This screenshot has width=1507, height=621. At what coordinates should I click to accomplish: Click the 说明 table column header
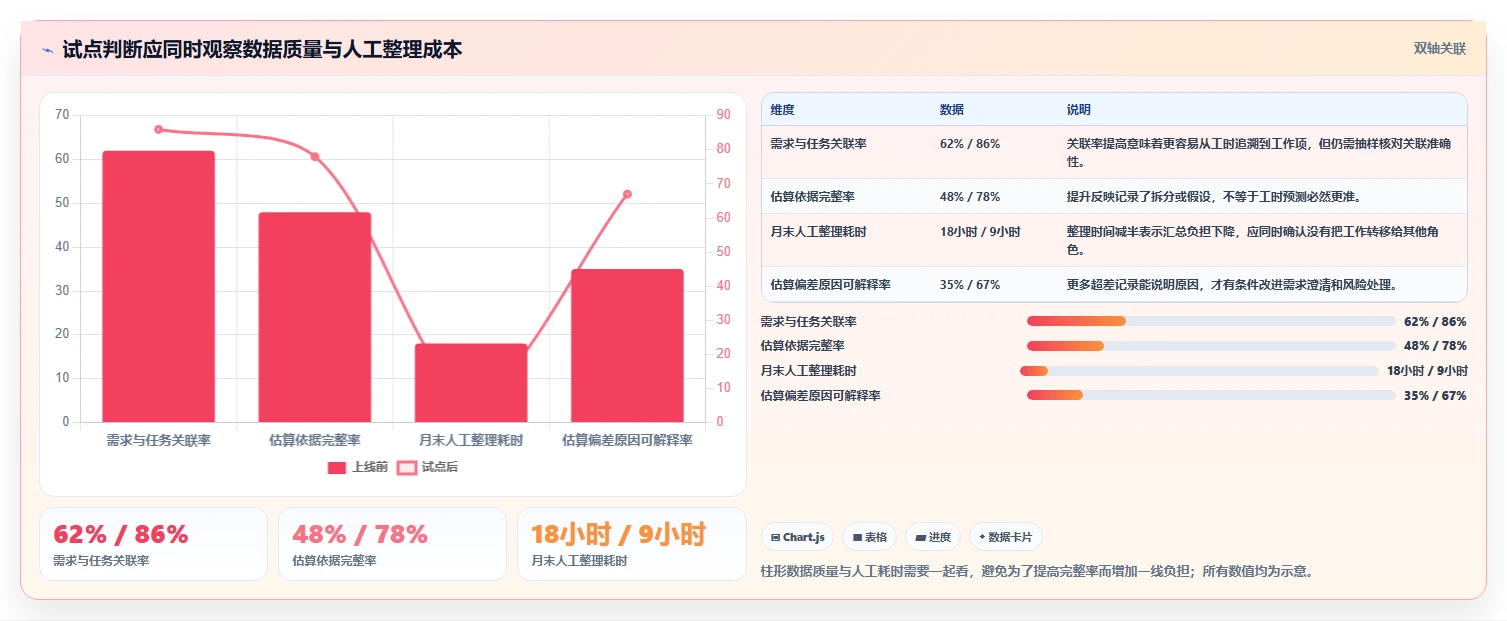click(1079, 109)
